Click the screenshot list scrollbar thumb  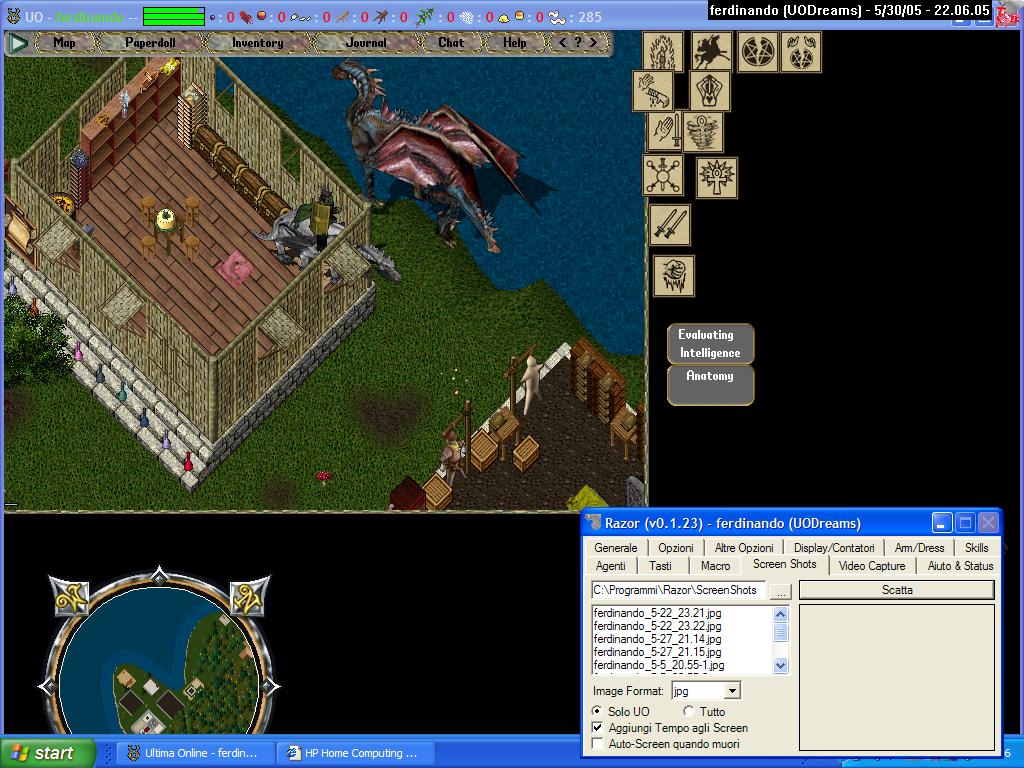[x=780, y=632]
